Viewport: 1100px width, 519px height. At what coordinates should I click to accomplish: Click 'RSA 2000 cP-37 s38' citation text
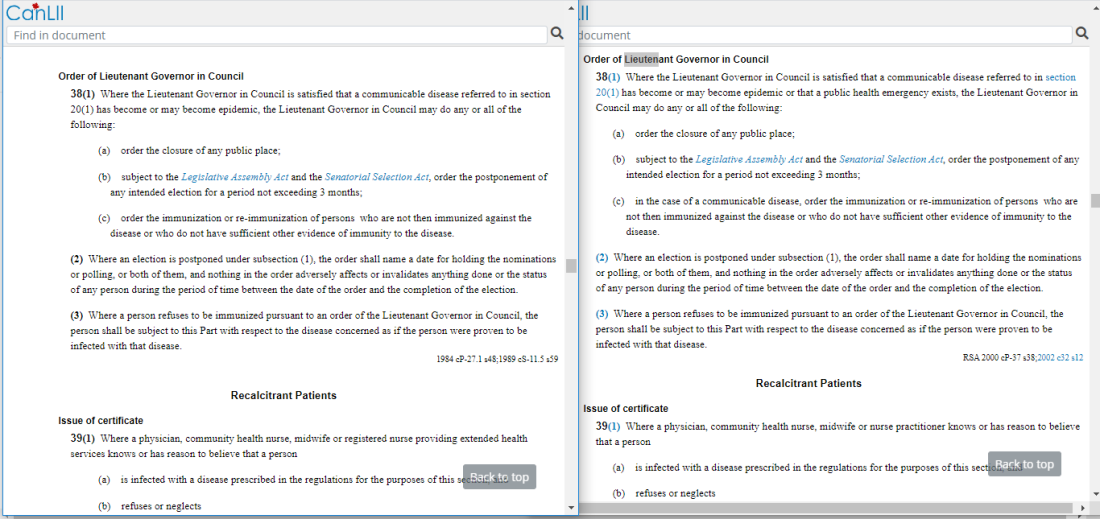[1000, 358]
